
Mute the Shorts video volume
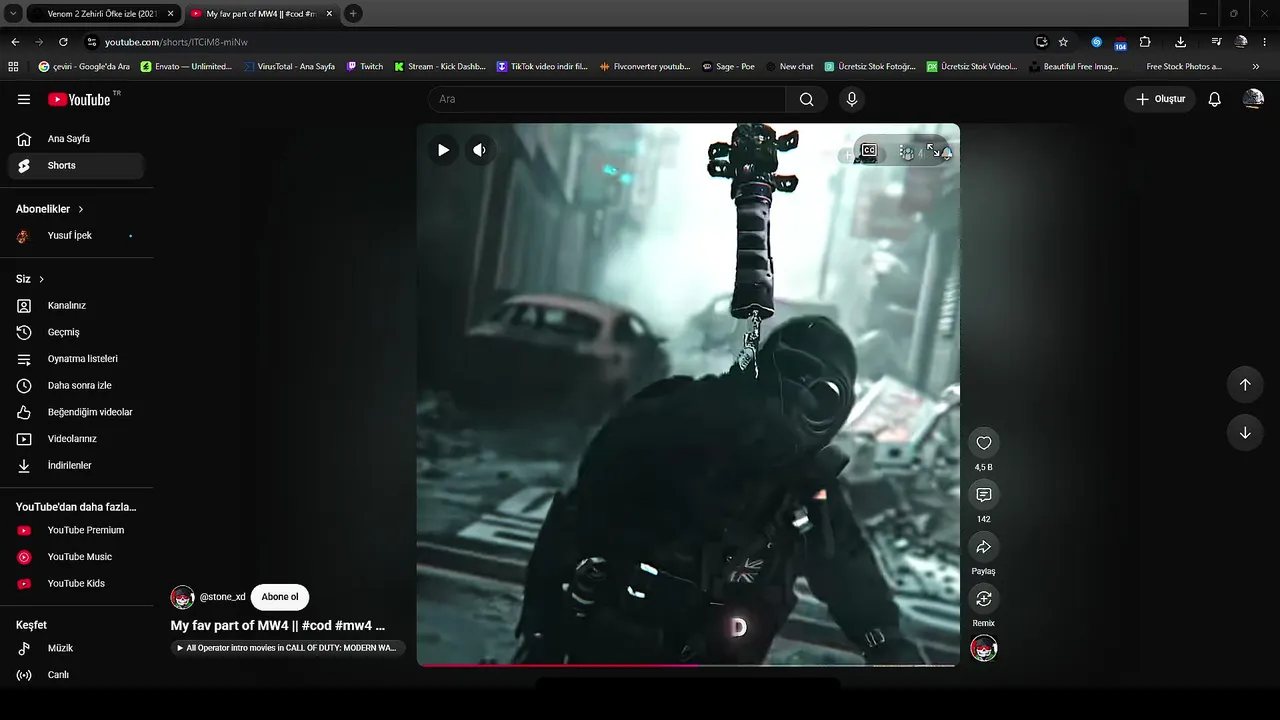[x=480, y=150]
